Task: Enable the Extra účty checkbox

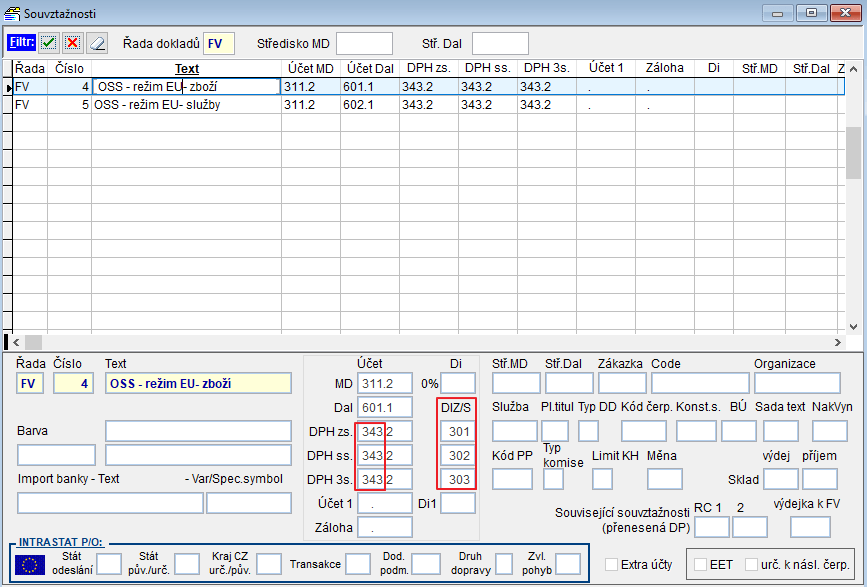Action: click(x=611, y=564)
